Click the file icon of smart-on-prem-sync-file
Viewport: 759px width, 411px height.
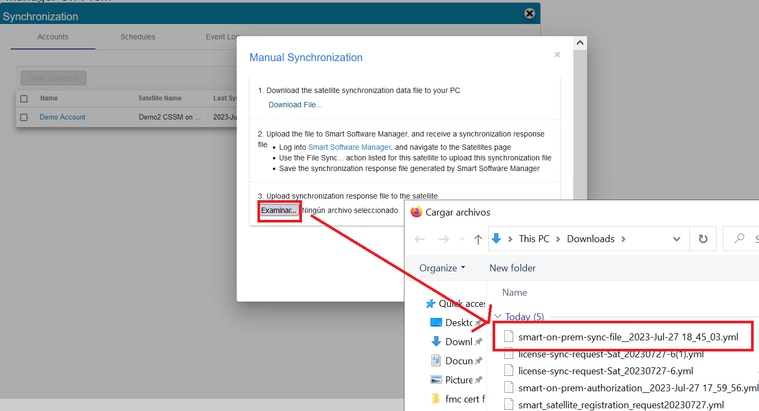(x=508, y=336)
